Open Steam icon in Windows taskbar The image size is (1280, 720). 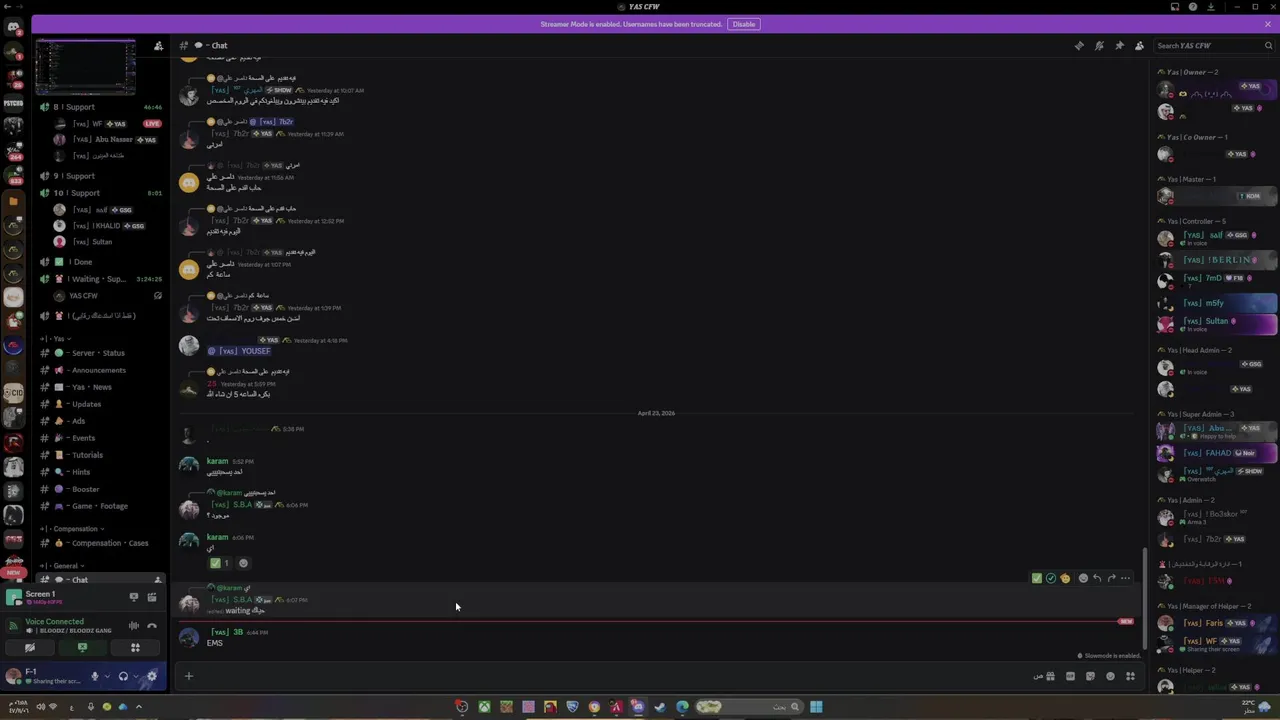click(660, 707)
